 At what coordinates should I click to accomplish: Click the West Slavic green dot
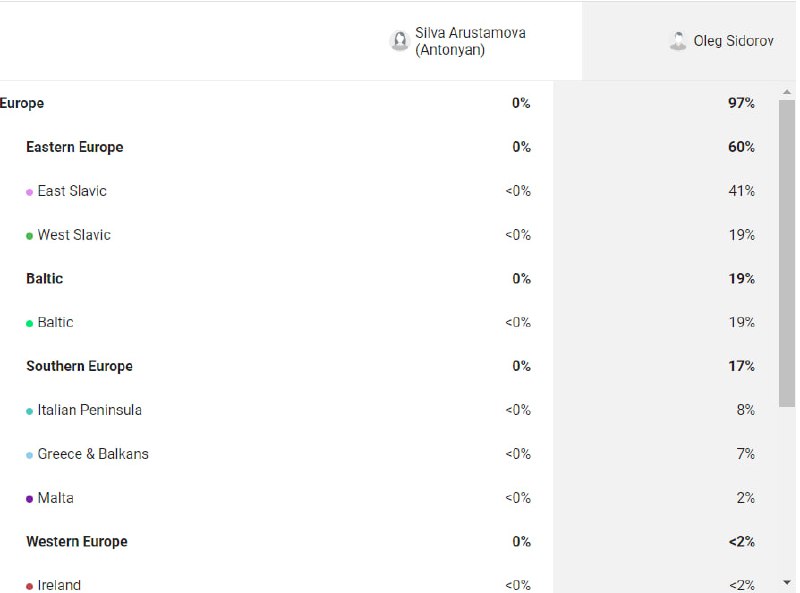(x=30, y=236)
